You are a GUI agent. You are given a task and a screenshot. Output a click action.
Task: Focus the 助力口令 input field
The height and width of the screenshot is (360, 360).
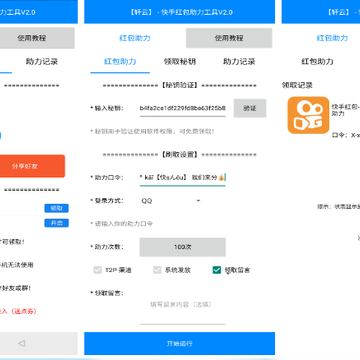[183, 178]
